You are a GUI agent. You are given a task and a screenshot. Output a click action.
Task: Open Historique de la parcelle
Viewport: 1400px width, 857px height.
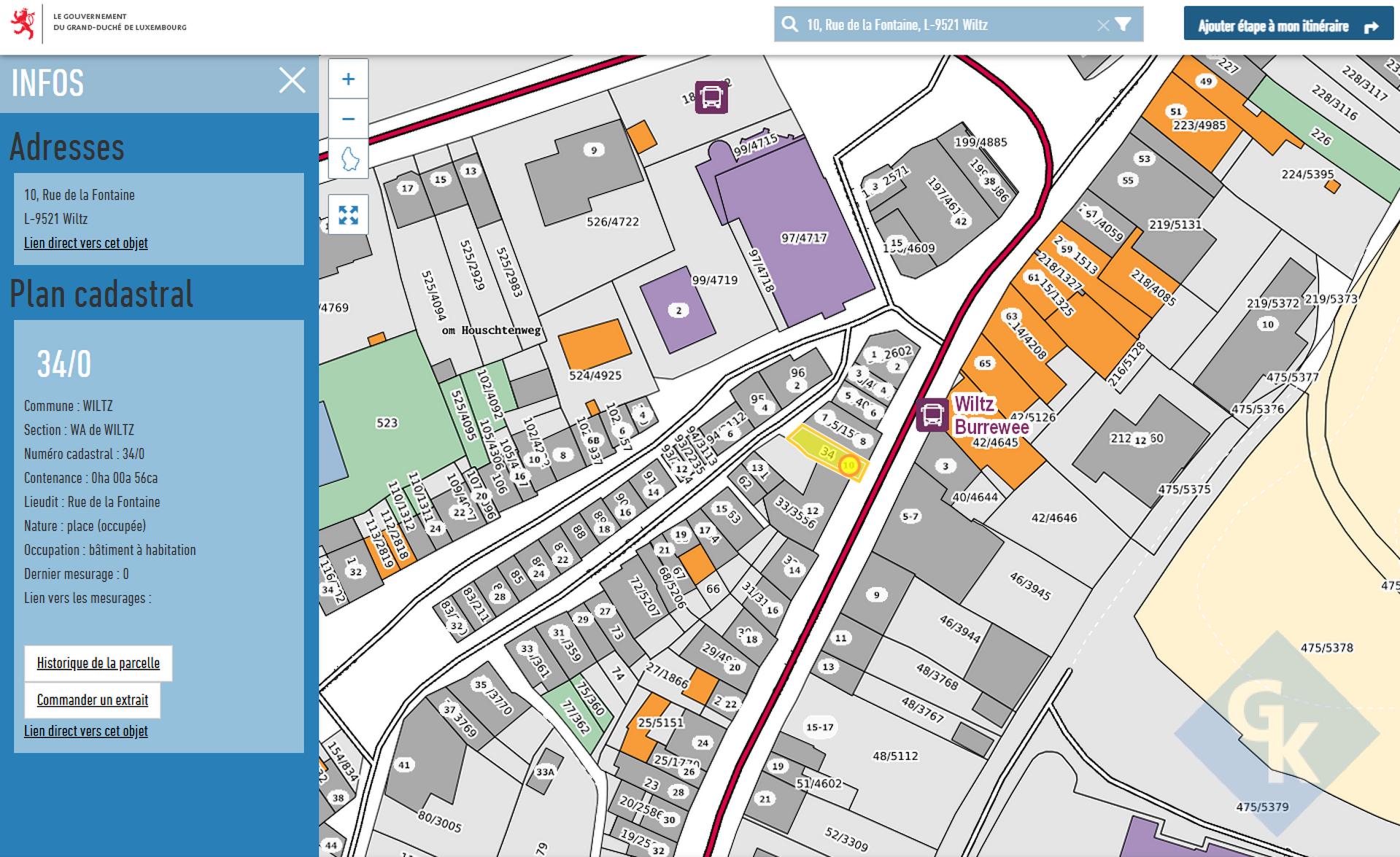(98, 663)
